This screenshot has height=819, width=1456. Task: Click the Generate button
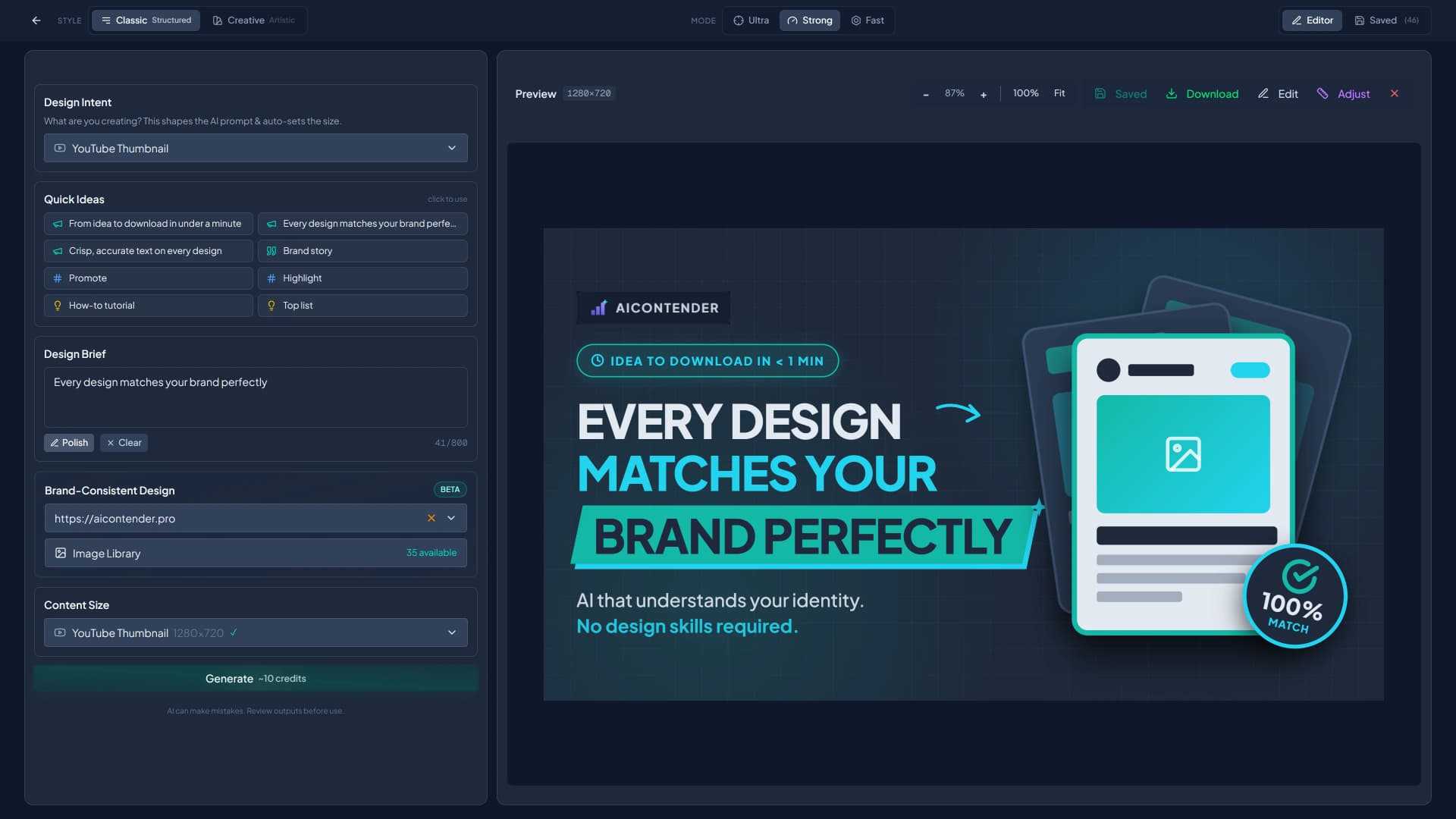(255, 678)
